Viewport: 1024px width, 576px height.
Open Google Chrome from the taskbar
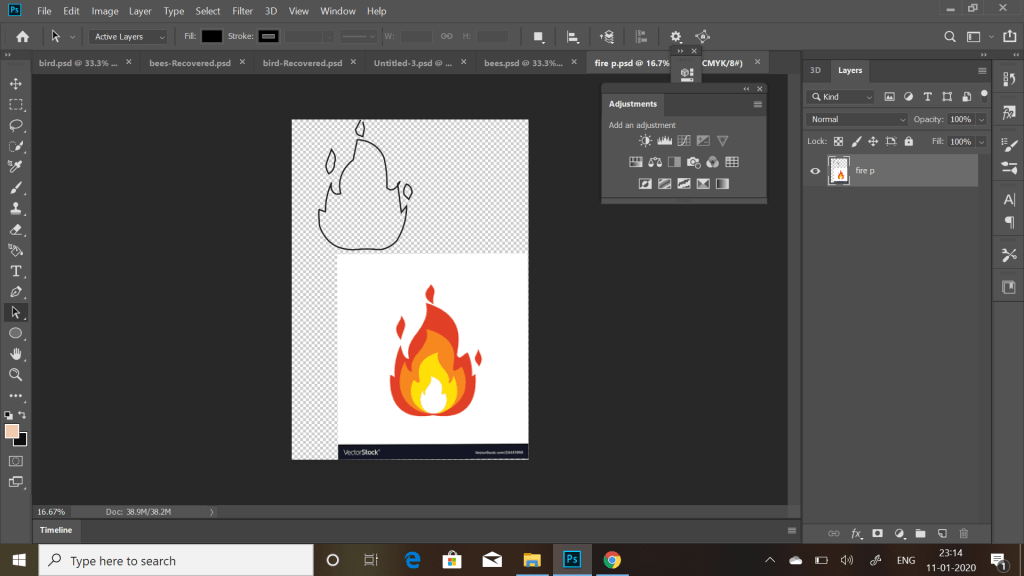click(612, 560)
